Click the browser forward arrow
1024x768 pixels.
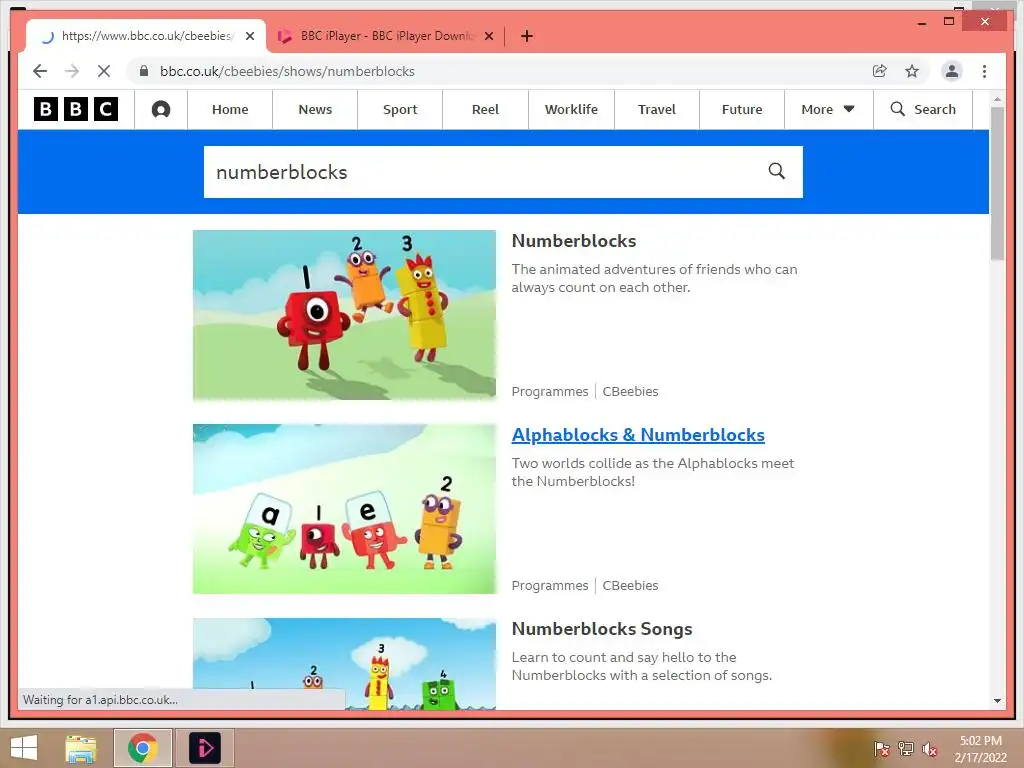point(72,71)
